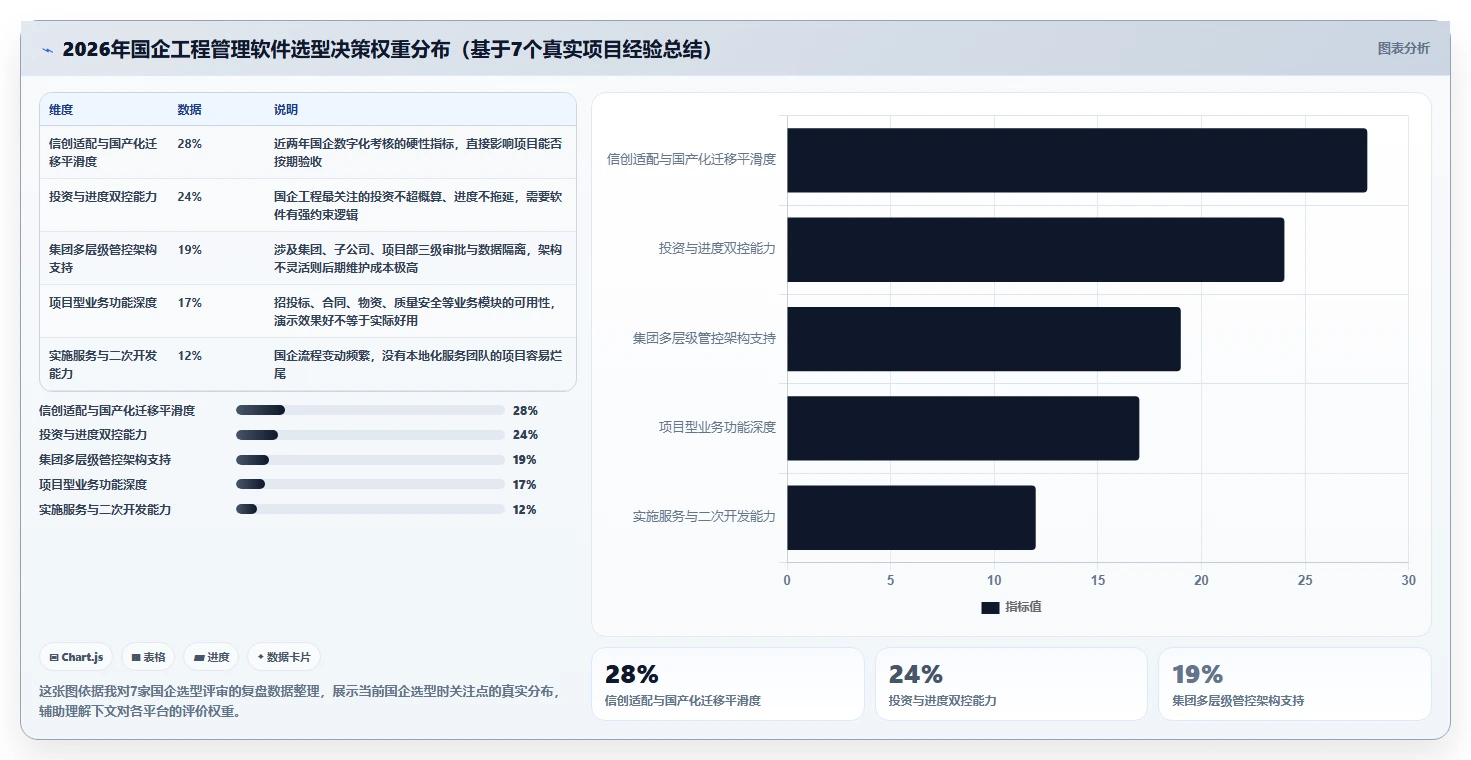Click the 图表分析 label in header
The height and width of the screenshot is (760, 1471).
click(1403, 48)
